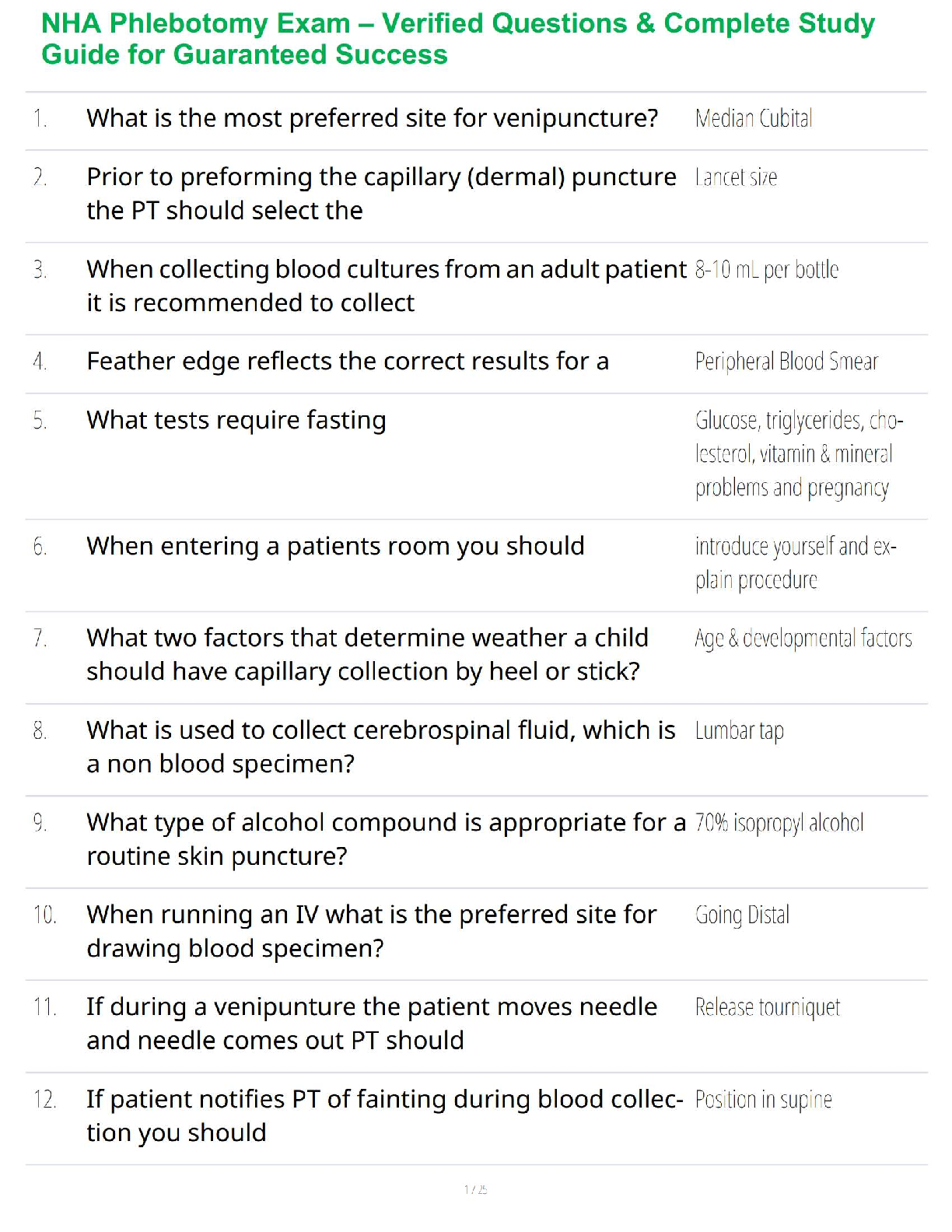
Task: Select the 'Peripheral Blood Smear' answer
Action: coord(786,362)
